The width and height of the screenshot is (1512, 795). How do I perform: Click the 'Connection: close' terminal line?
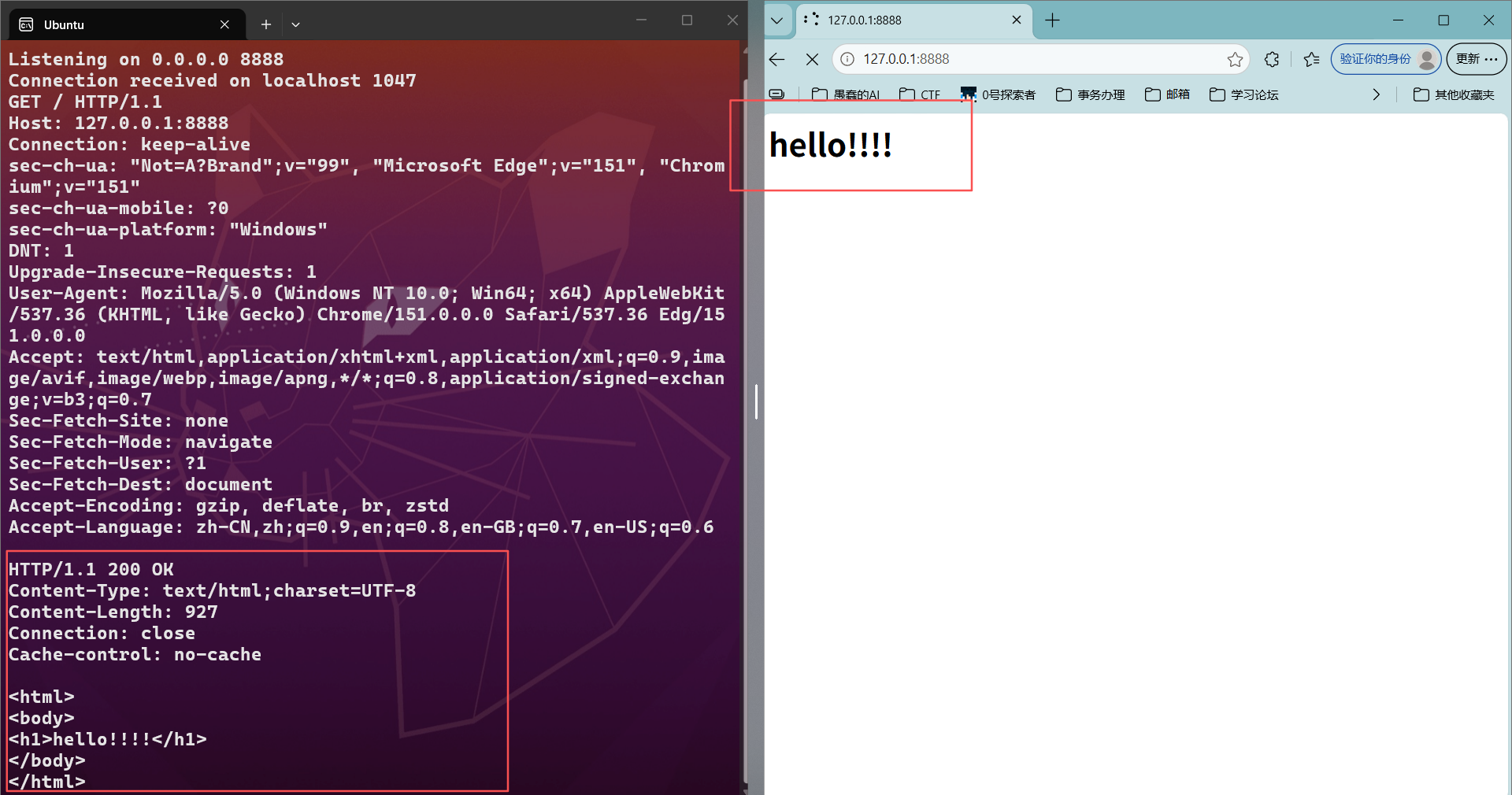102,633
